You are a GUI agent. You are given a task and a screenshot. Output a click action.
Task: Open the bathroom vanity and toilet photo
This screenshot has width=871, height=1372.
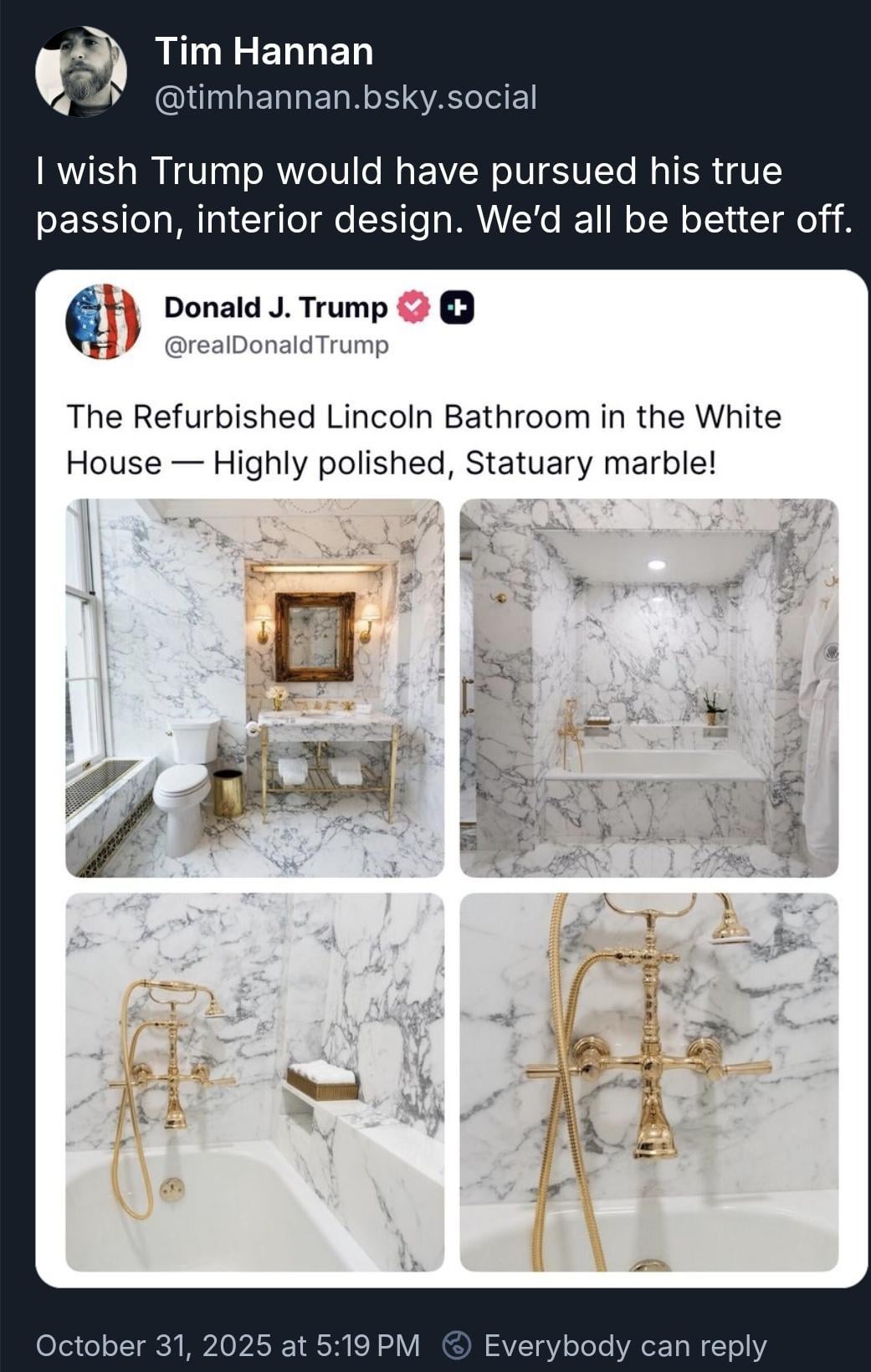(255, 688)
